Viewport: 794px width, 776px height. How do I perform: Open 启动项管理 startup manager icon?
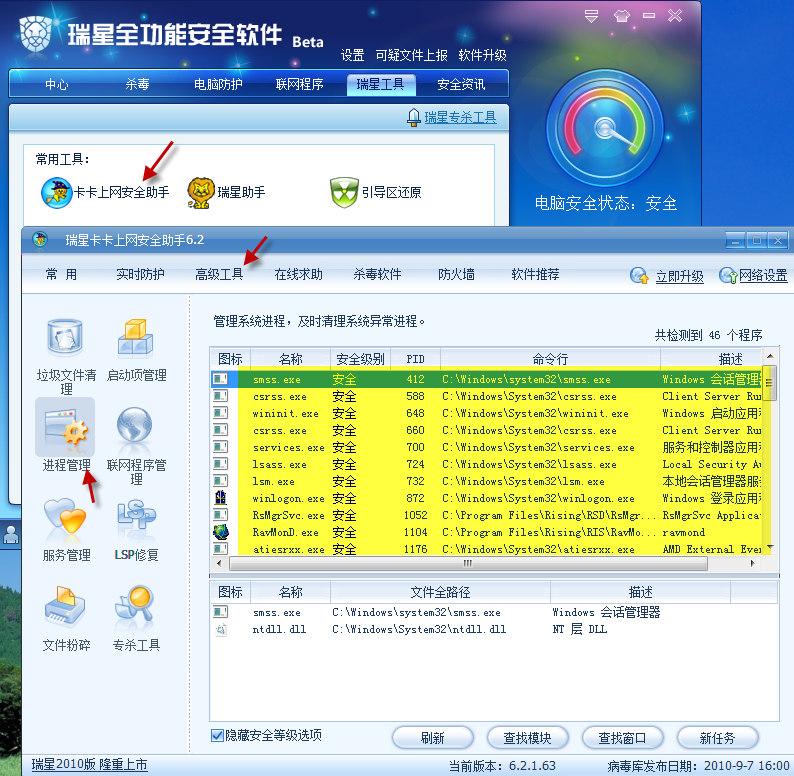[x=136, y=338]
